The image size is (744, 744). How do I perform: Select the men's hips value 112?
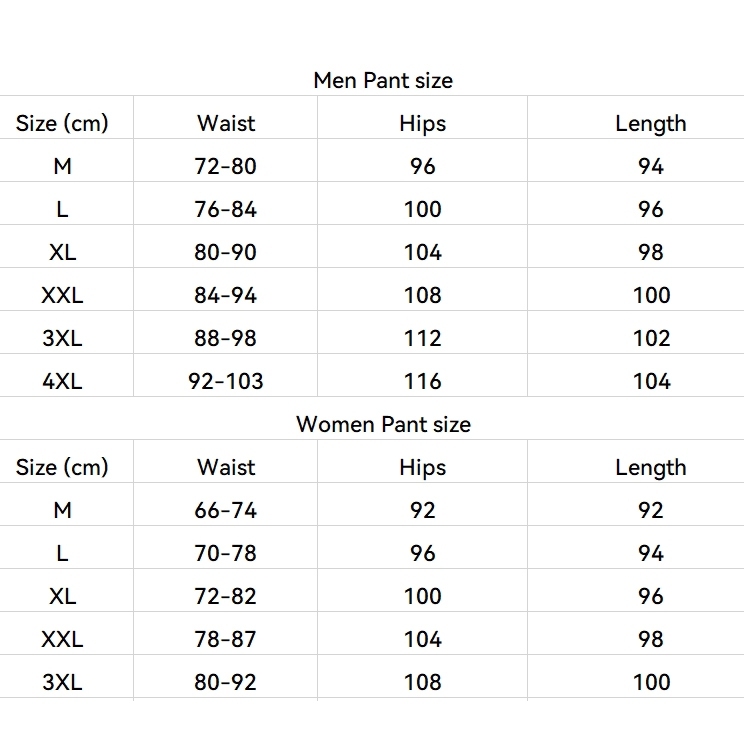(x=422, y=338)
